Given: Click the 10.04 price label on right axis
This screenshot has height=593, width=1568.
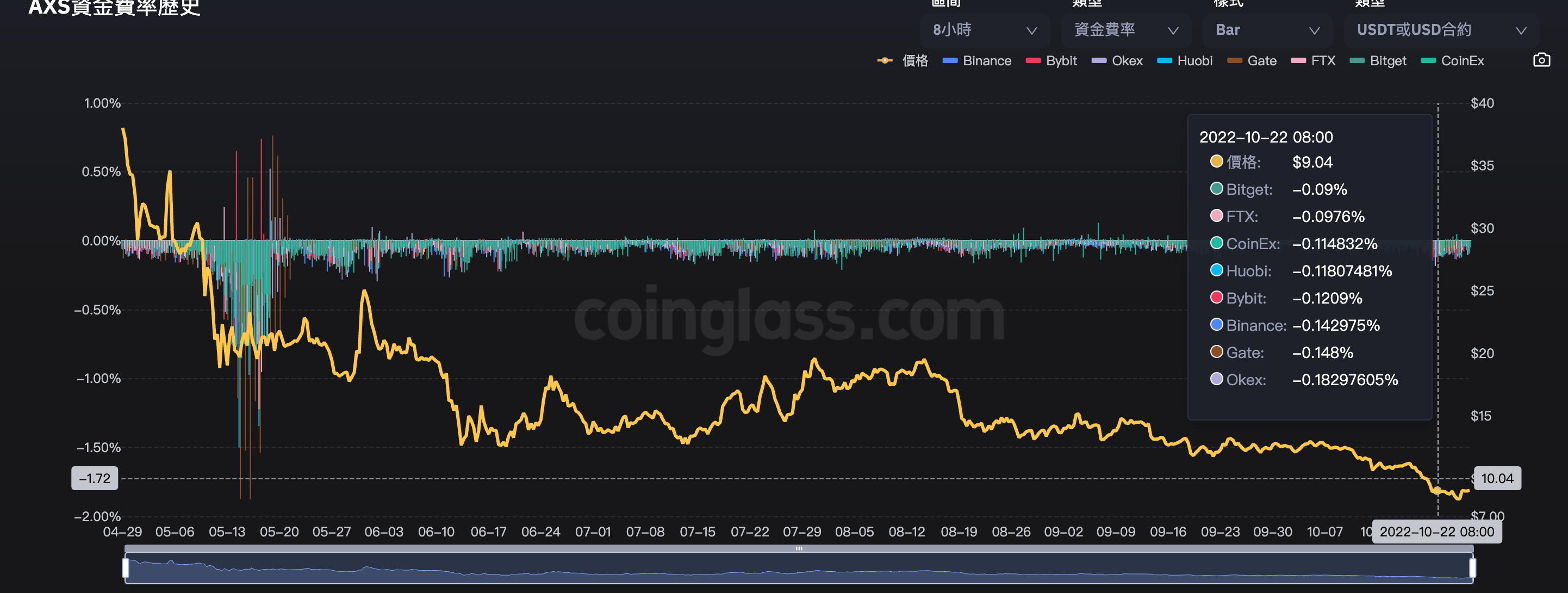Looking at the screenshot, I should pos(1498,478).
